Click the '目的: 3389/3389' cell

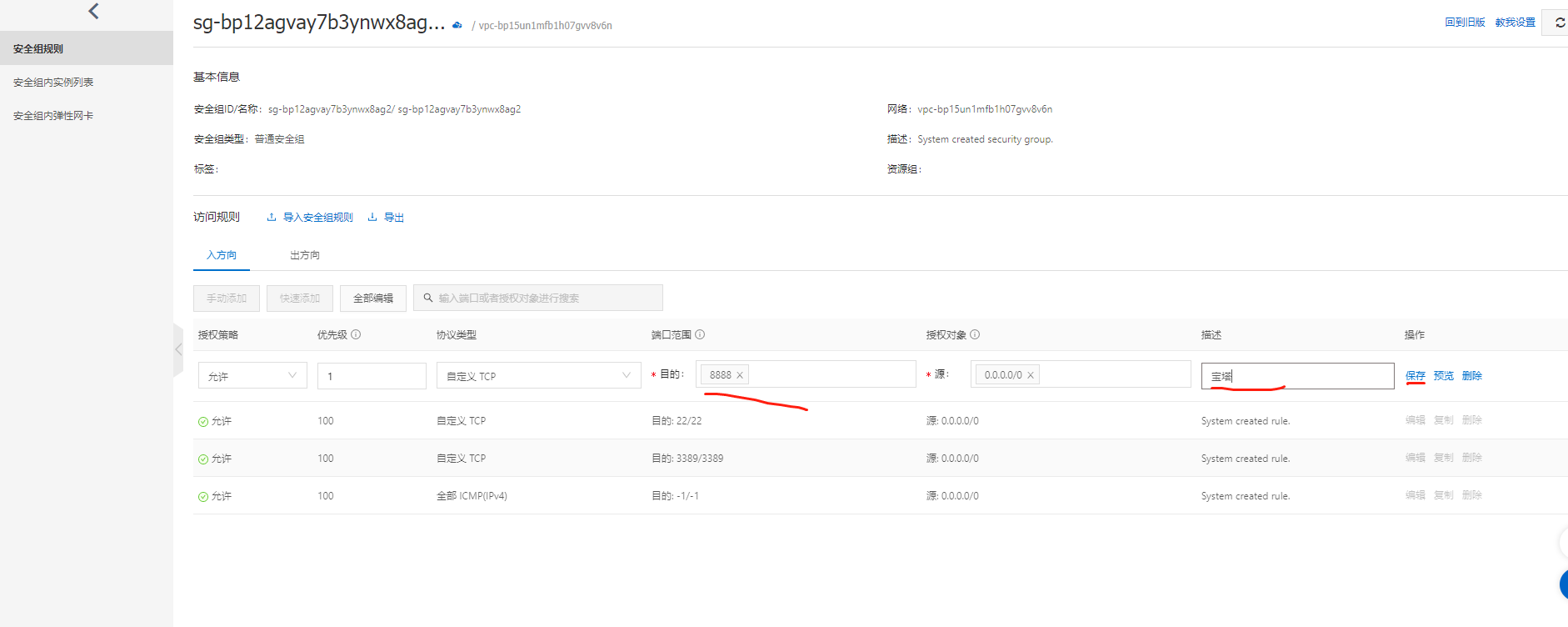pyautogui.click(x=687, y=459)
